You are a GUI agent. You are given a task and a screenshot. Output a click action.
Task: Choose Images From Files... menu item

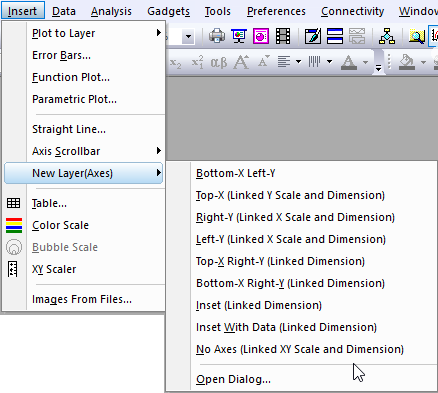pos(84,299)
